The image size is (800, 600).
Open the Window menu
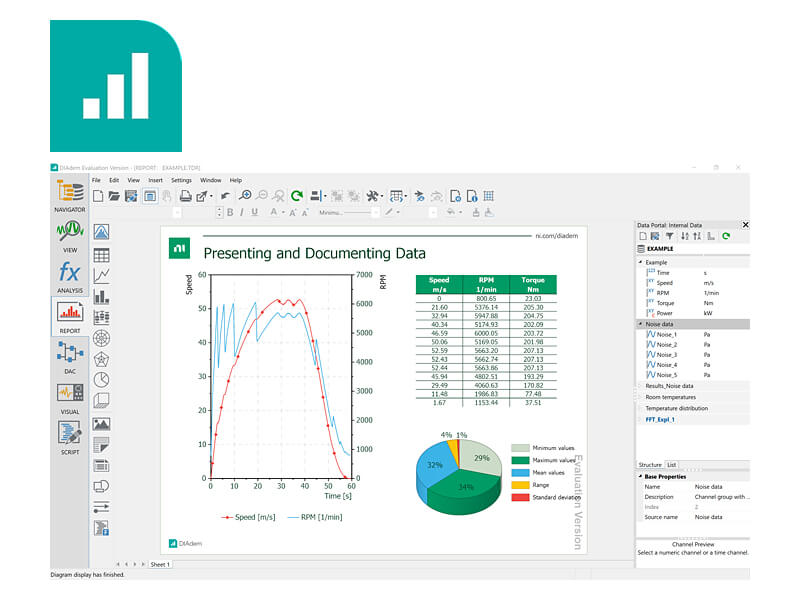click(x=210, y=180)
